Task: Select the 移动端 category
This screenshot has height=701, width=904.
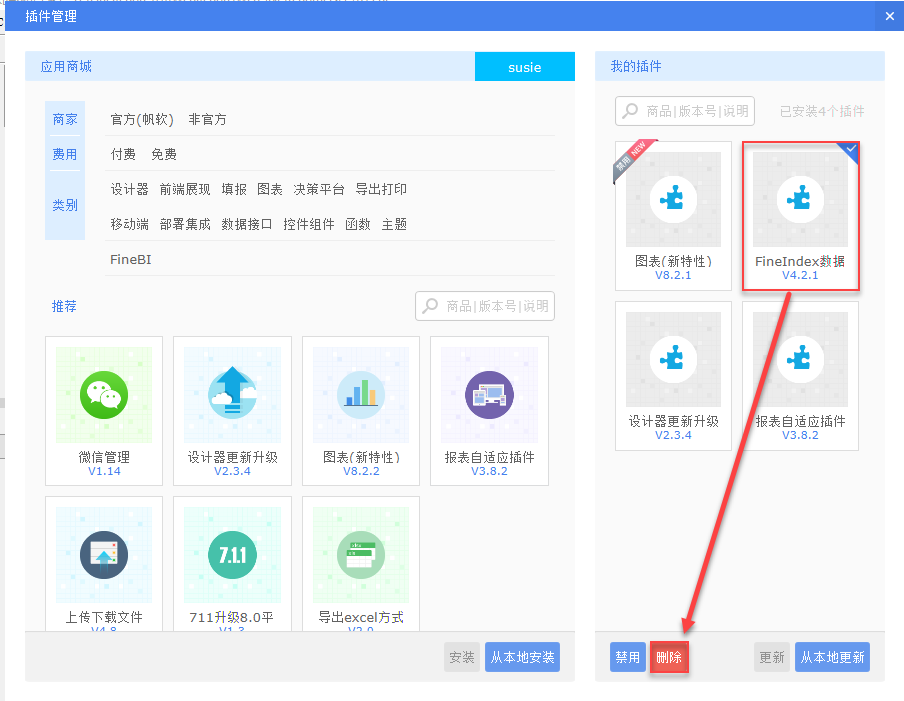Action: click(x=130, y=224)
